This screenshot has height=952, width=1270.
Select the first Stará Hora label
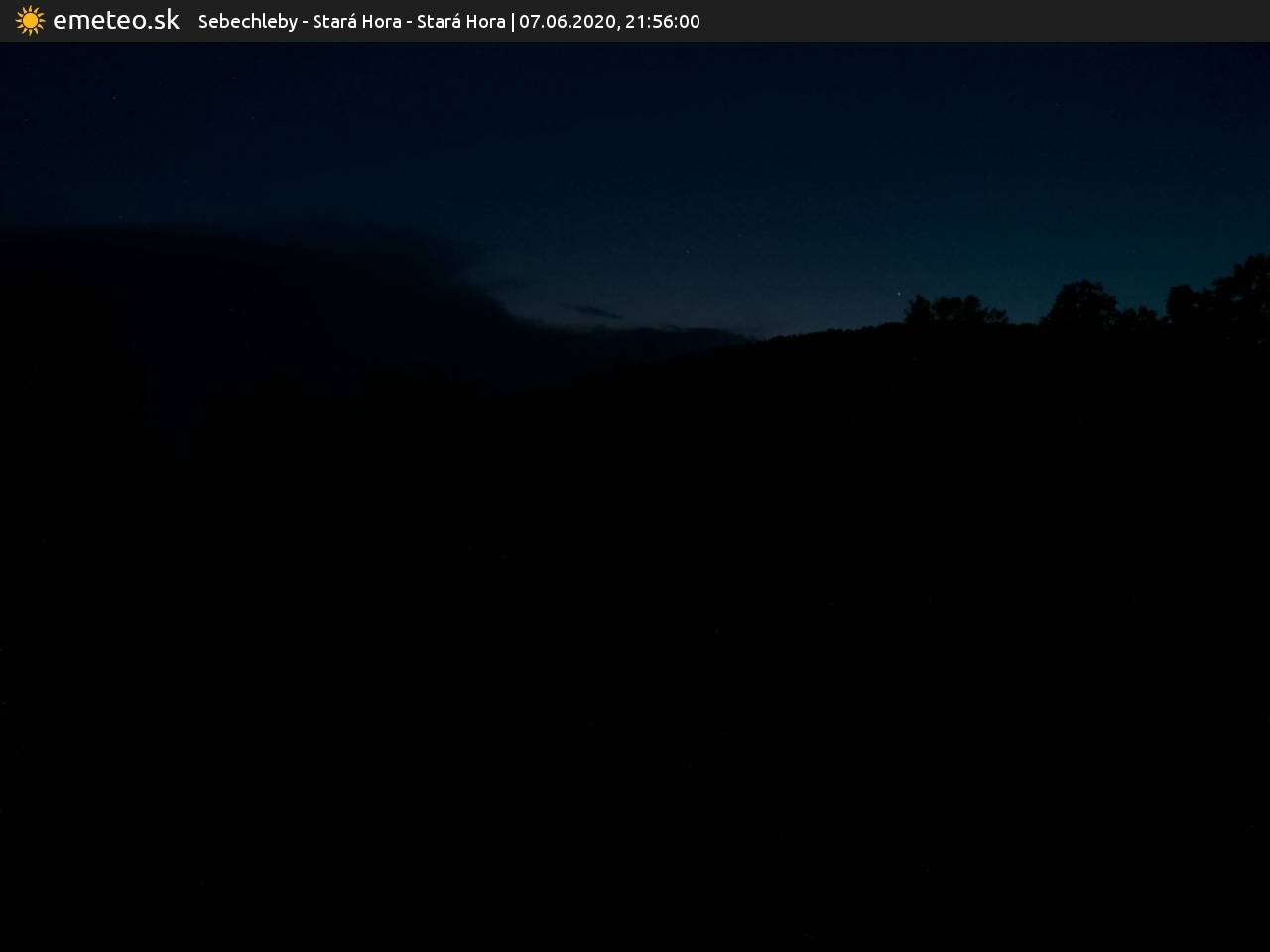pyautogui.click(x=356, y=21)
